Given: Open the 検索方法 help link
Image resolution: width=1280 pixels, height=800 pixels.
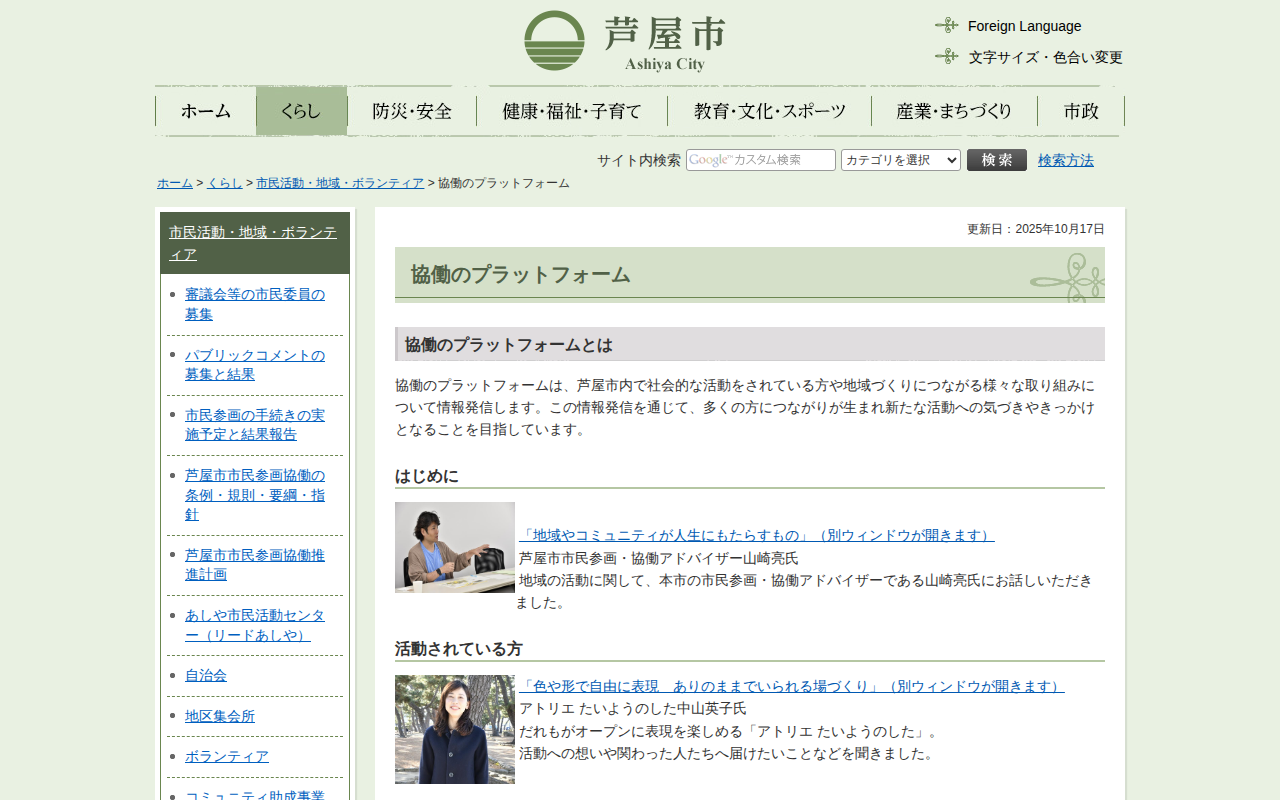Looking at the screenshot, I should [x=1065, y=160].
